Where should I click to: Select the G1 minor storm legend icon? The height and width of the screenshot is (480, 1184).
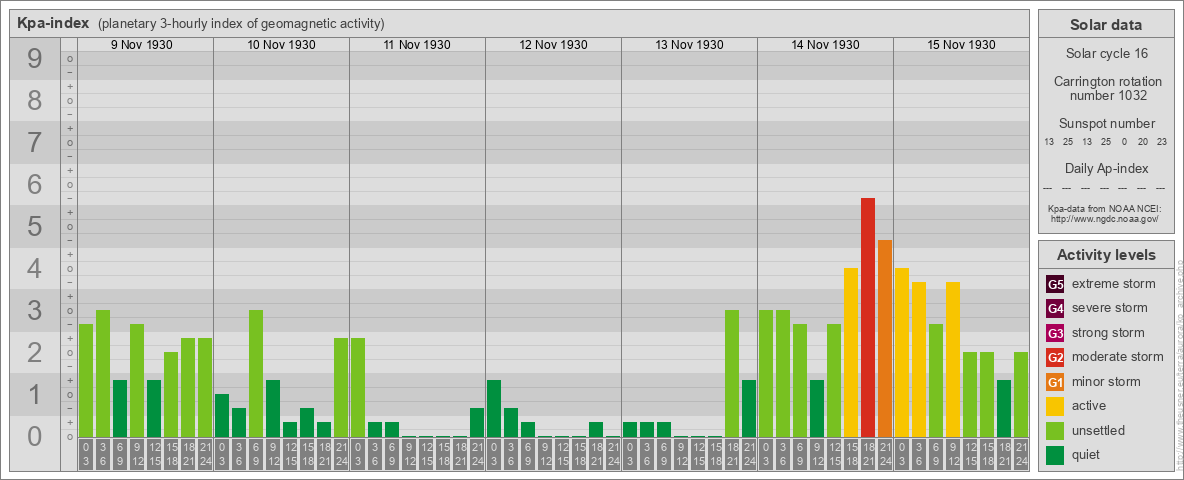(x=1055, y=382)
